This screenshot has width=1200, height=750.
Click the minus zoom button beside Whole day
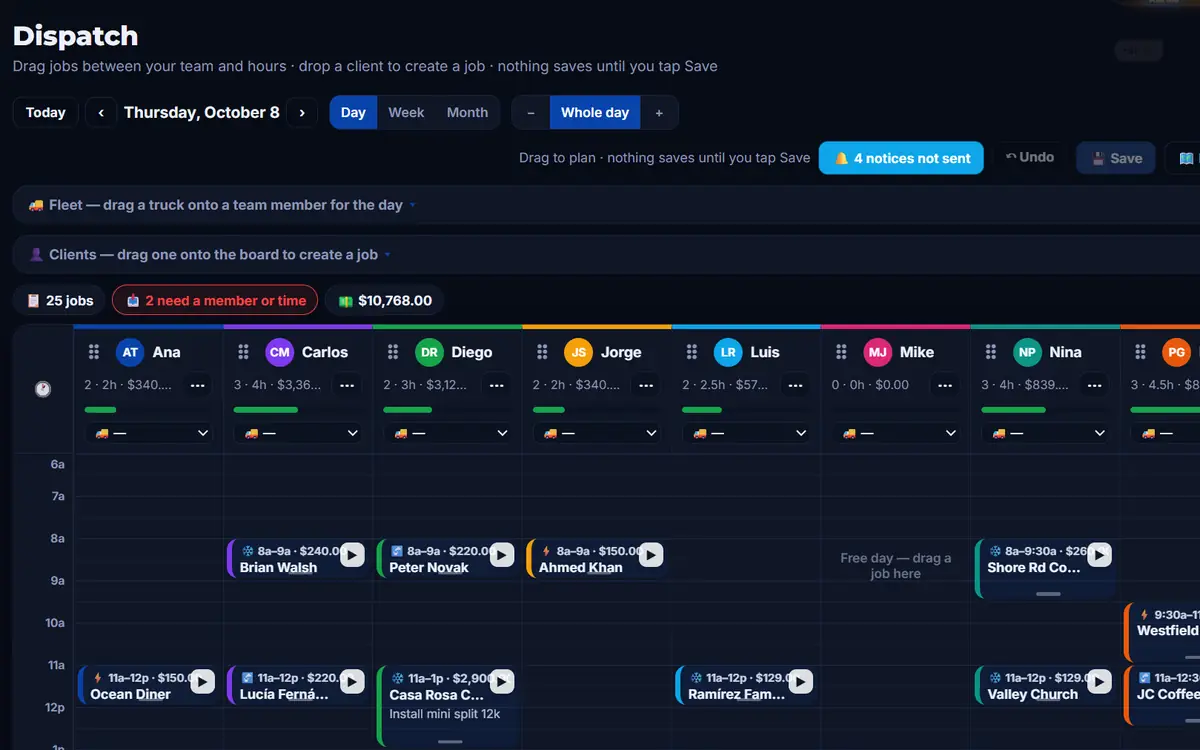531,113
